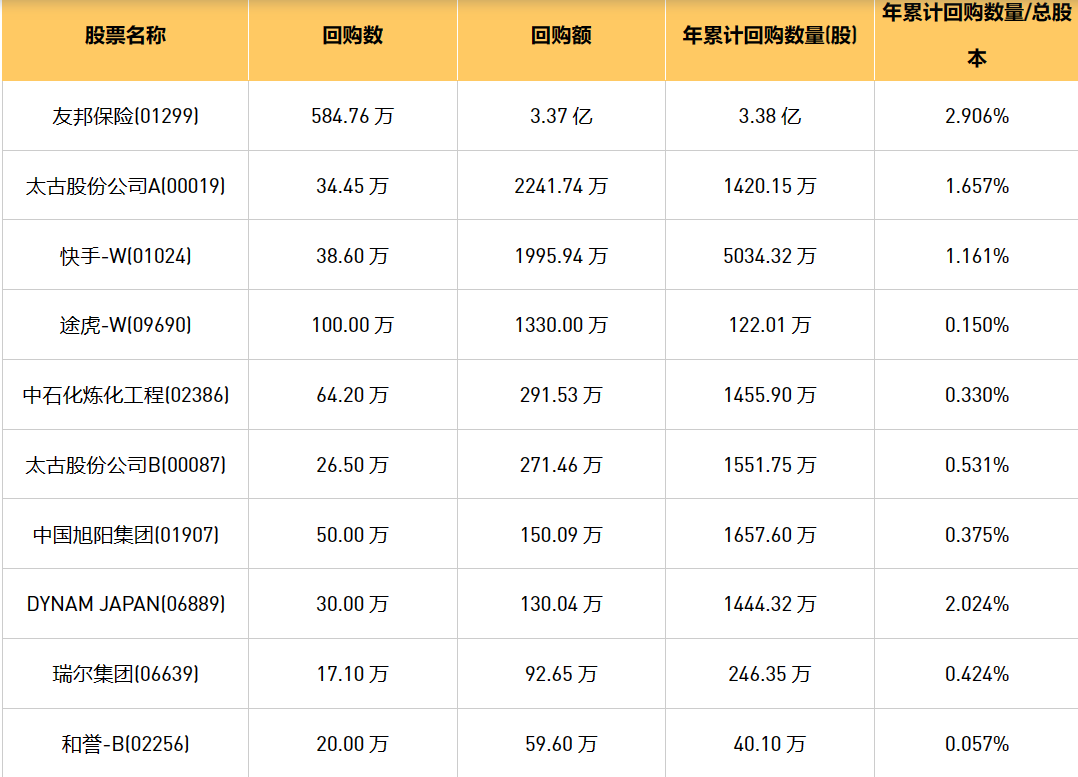Image resolution: width=1078 pixels, height=777 pixels.
Task: Select the 途虎-W(09690) cell
Action: pos(125,325)
